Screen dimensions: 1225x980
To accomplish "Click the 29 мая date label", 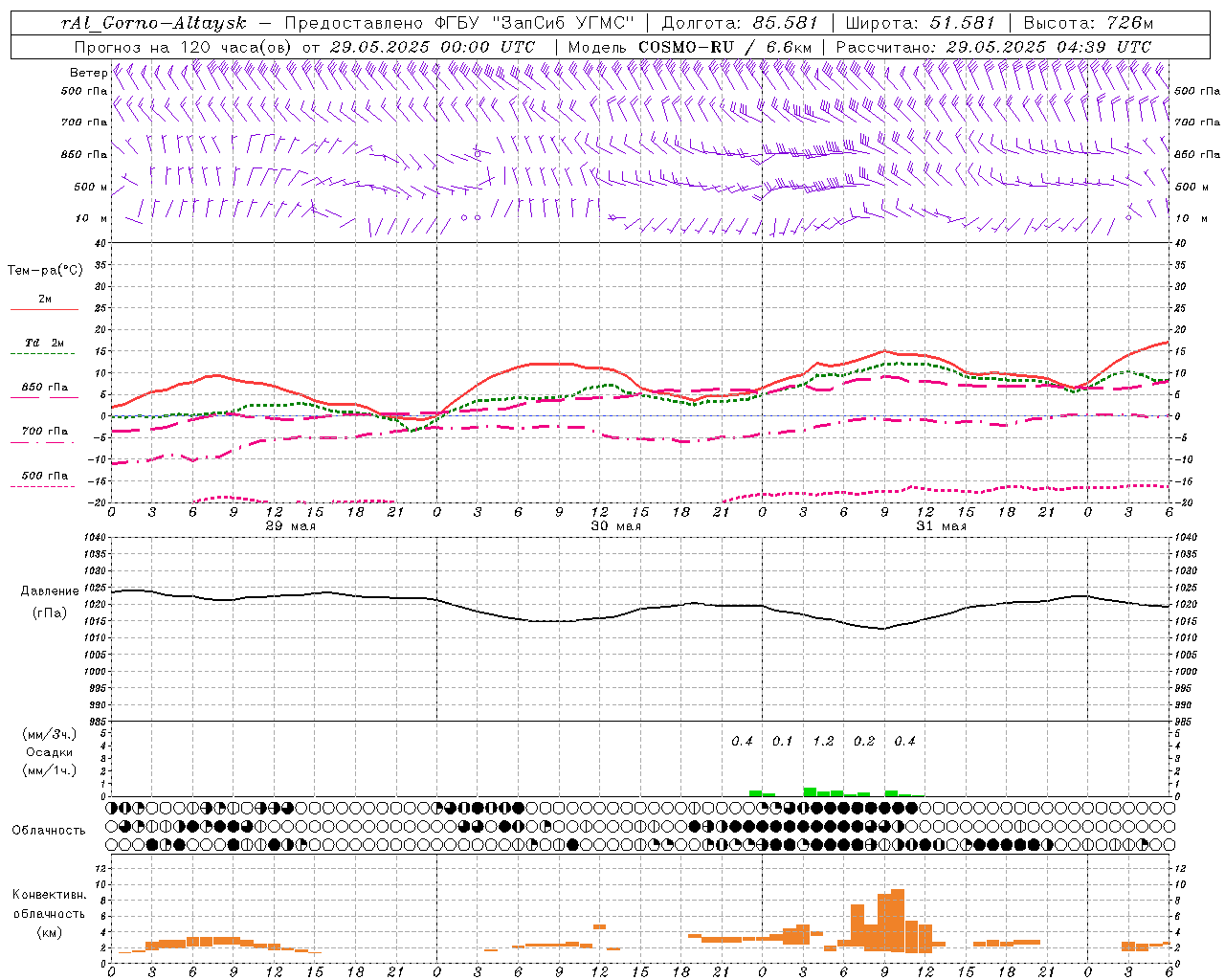I will tap(290, 526).
